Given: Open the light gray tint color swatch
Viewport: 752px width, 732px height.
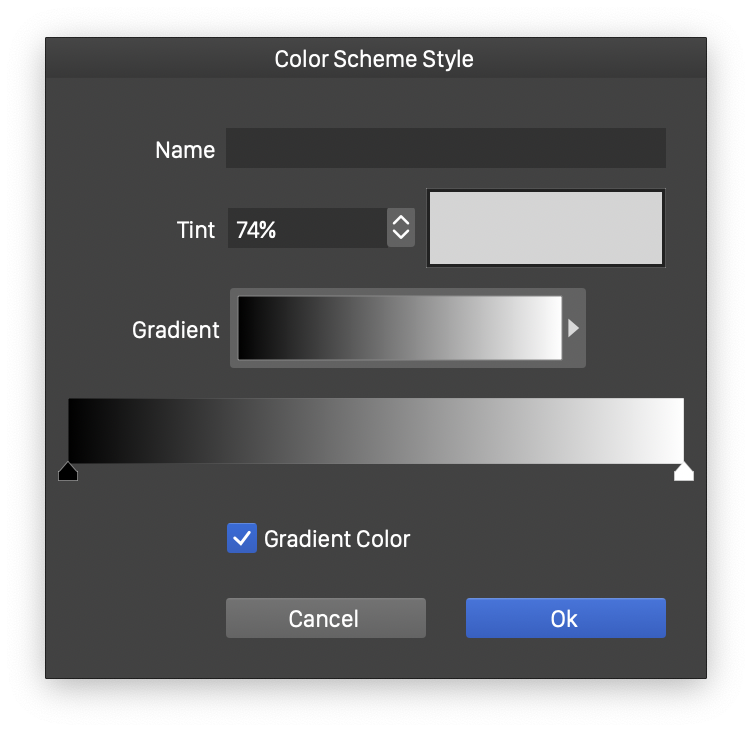Looking at the screenshot, I should (x=546, y=228).
